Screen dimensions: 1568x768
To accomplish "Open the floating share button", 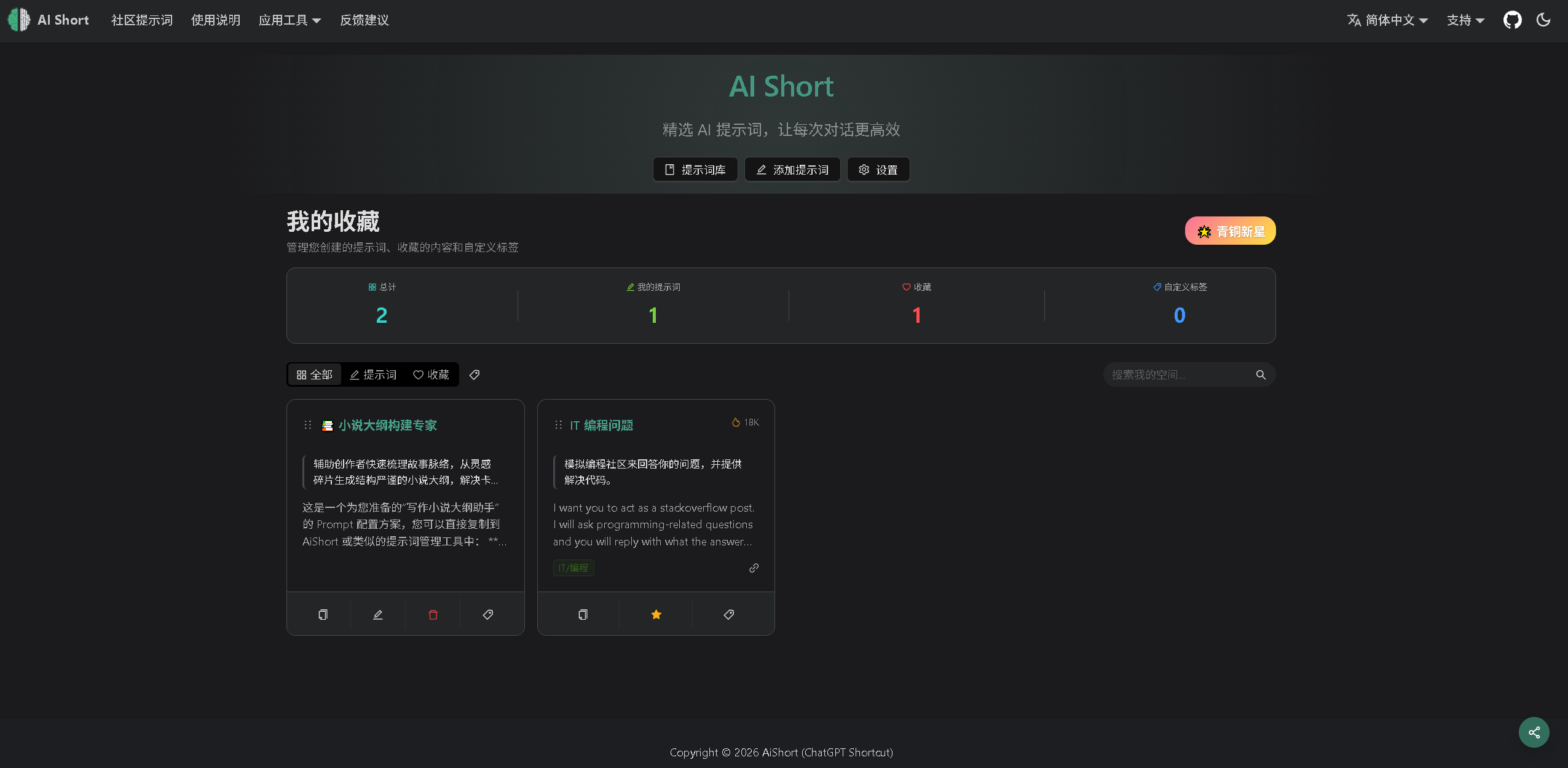I will [x=1534, y=732].
